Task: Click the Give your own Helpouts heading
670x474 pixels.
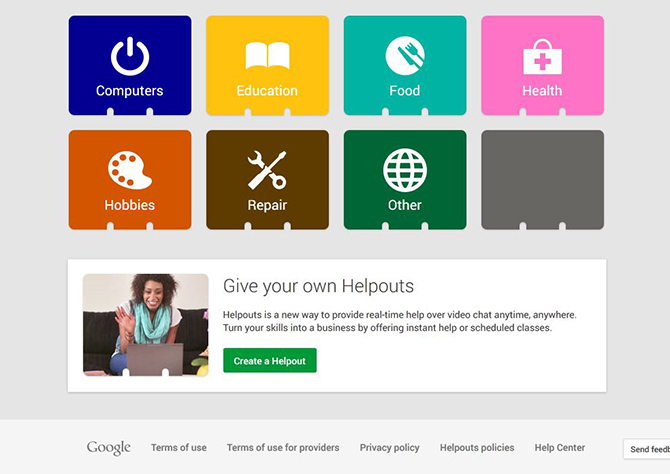Action: [318, 286]
